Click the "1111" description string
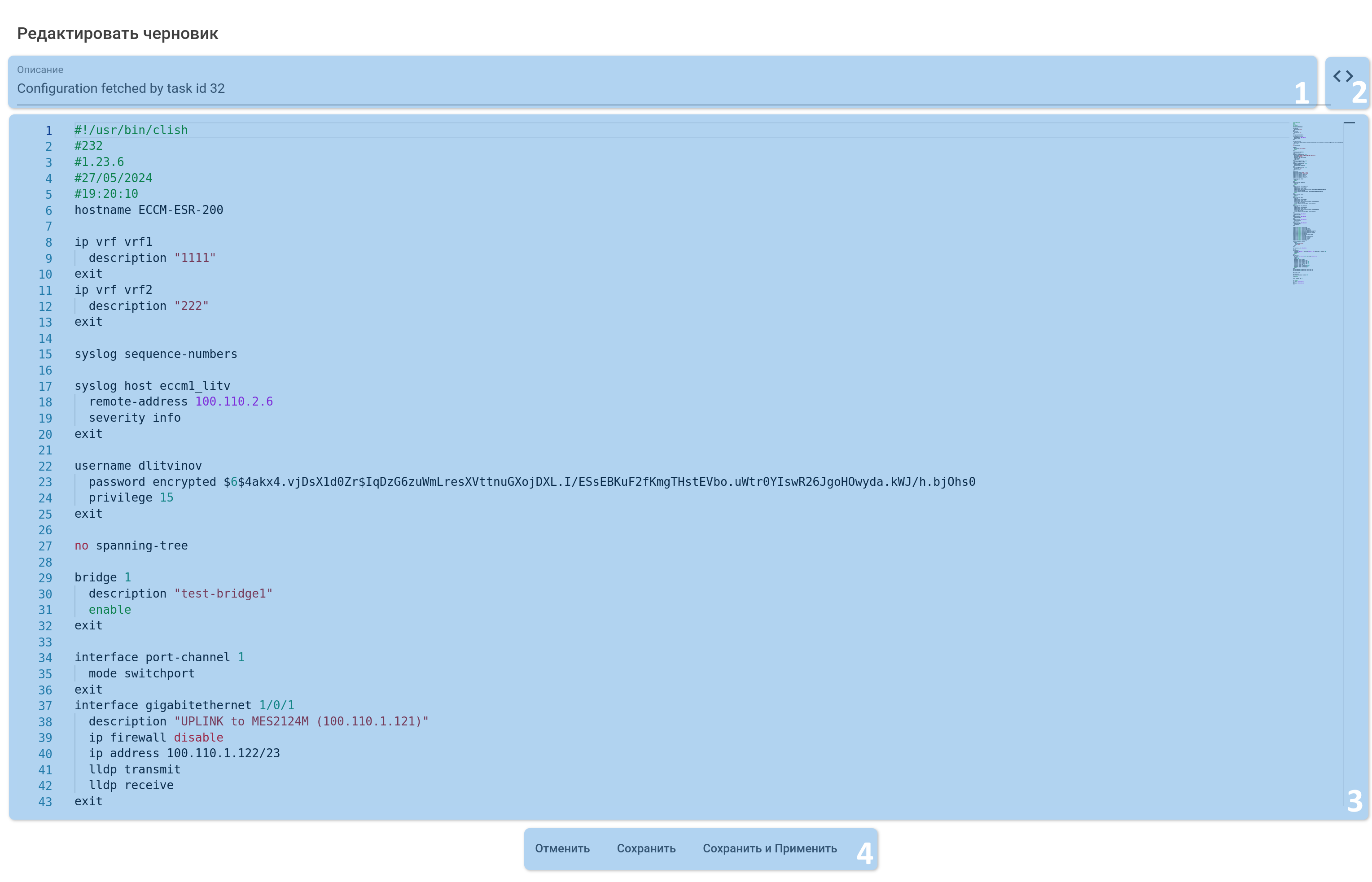This screenshot has width=1372, height=882. tap(195, 258)
